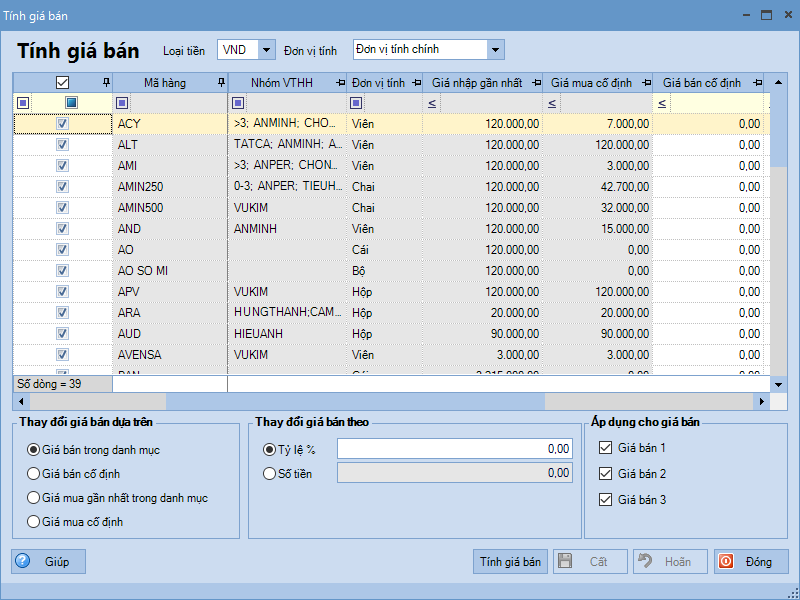This screenshot has width=800, height=600.
Task: Click the pin icon in Đơn vị tính header
Action: [416, 83]
